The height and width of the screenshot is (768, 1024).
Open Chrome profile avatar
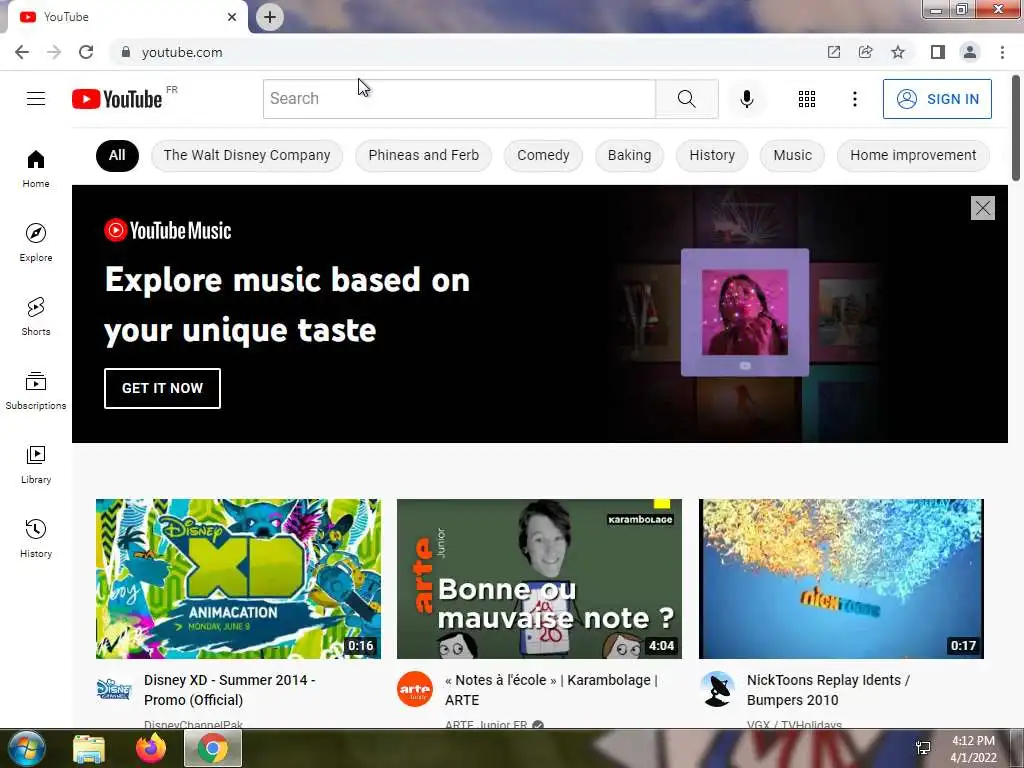pos(970,52)
